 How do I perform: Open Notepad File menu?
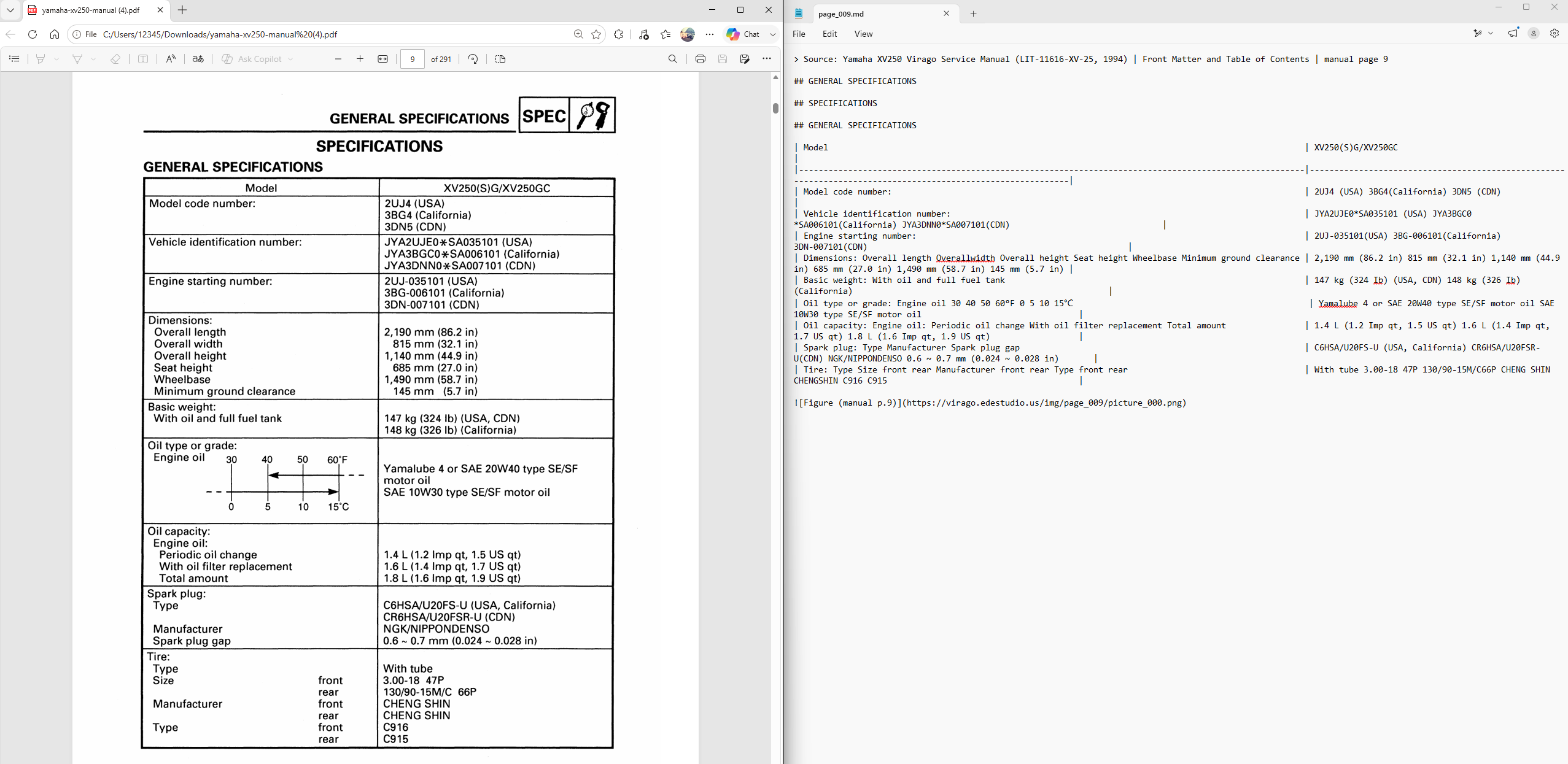point(799,34)
